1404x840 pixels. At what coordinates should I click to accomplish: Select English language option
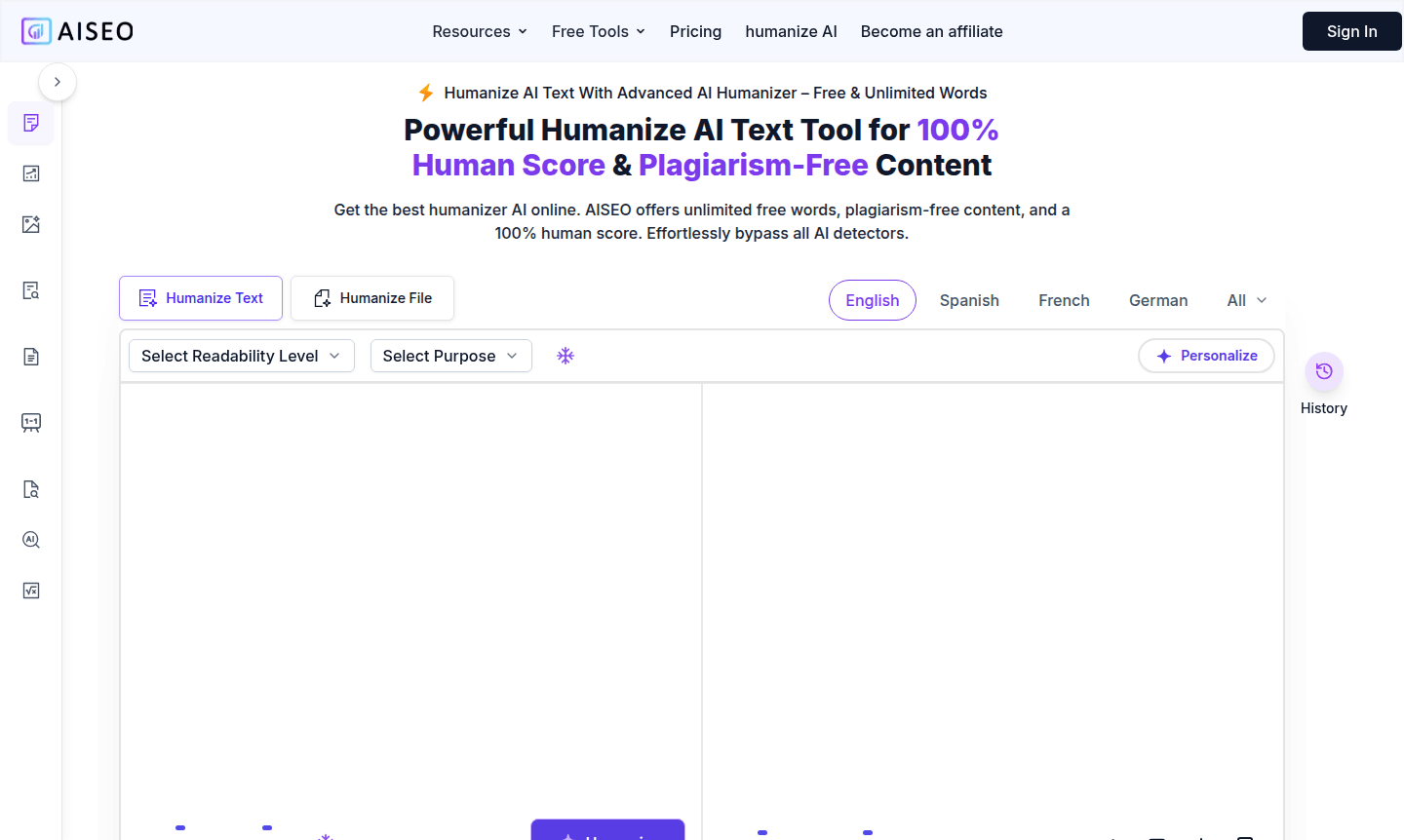[872, 300]
